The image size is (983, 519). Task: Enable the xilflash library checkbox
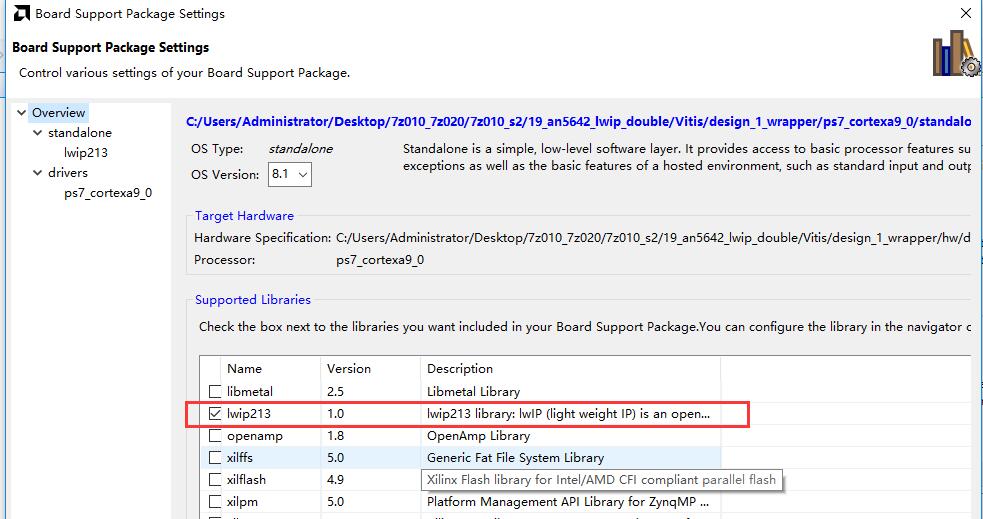point(215,480)
